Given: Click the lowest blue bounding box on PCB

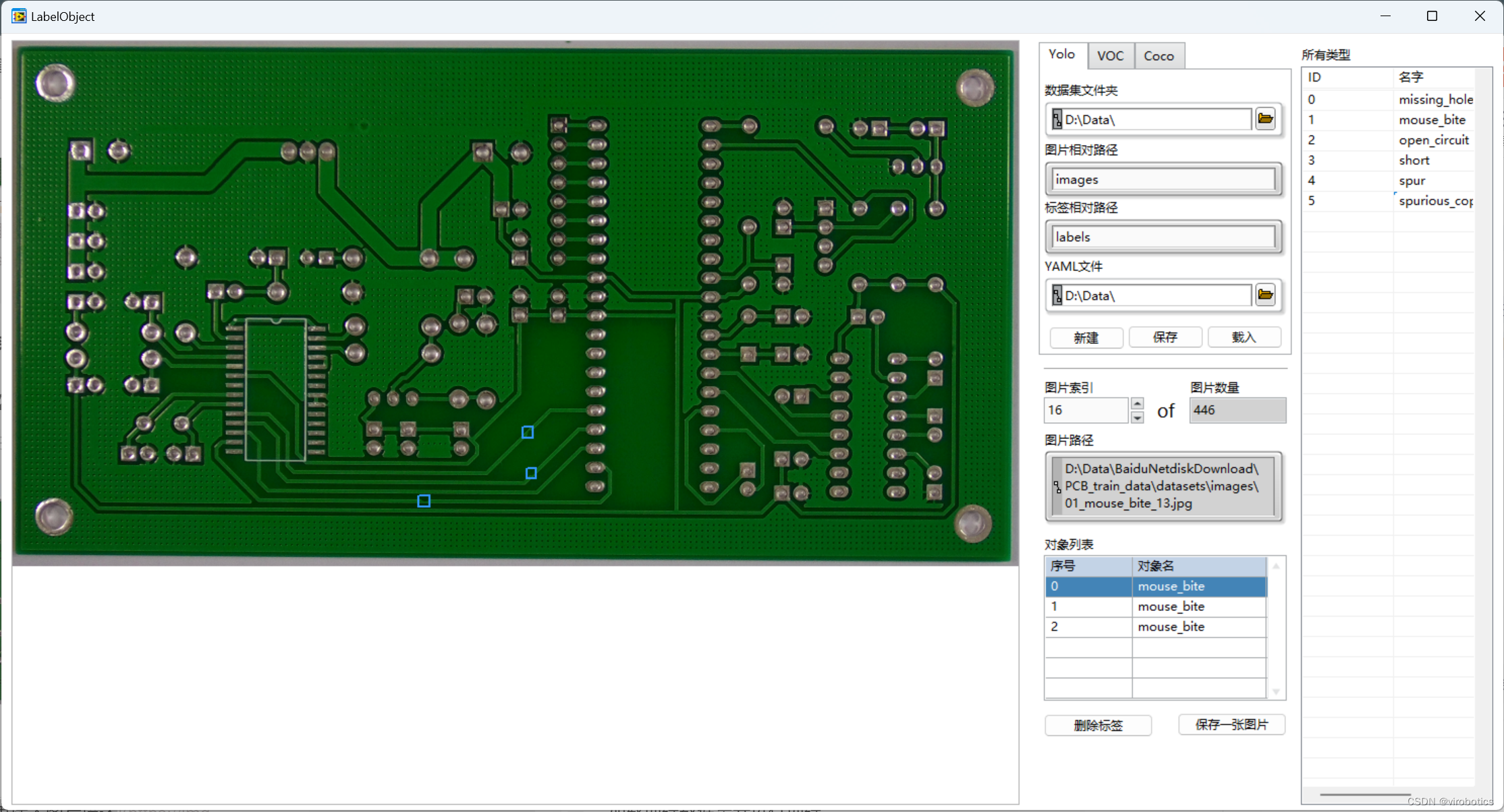Looking at the screenshot, I should point(424,501).
